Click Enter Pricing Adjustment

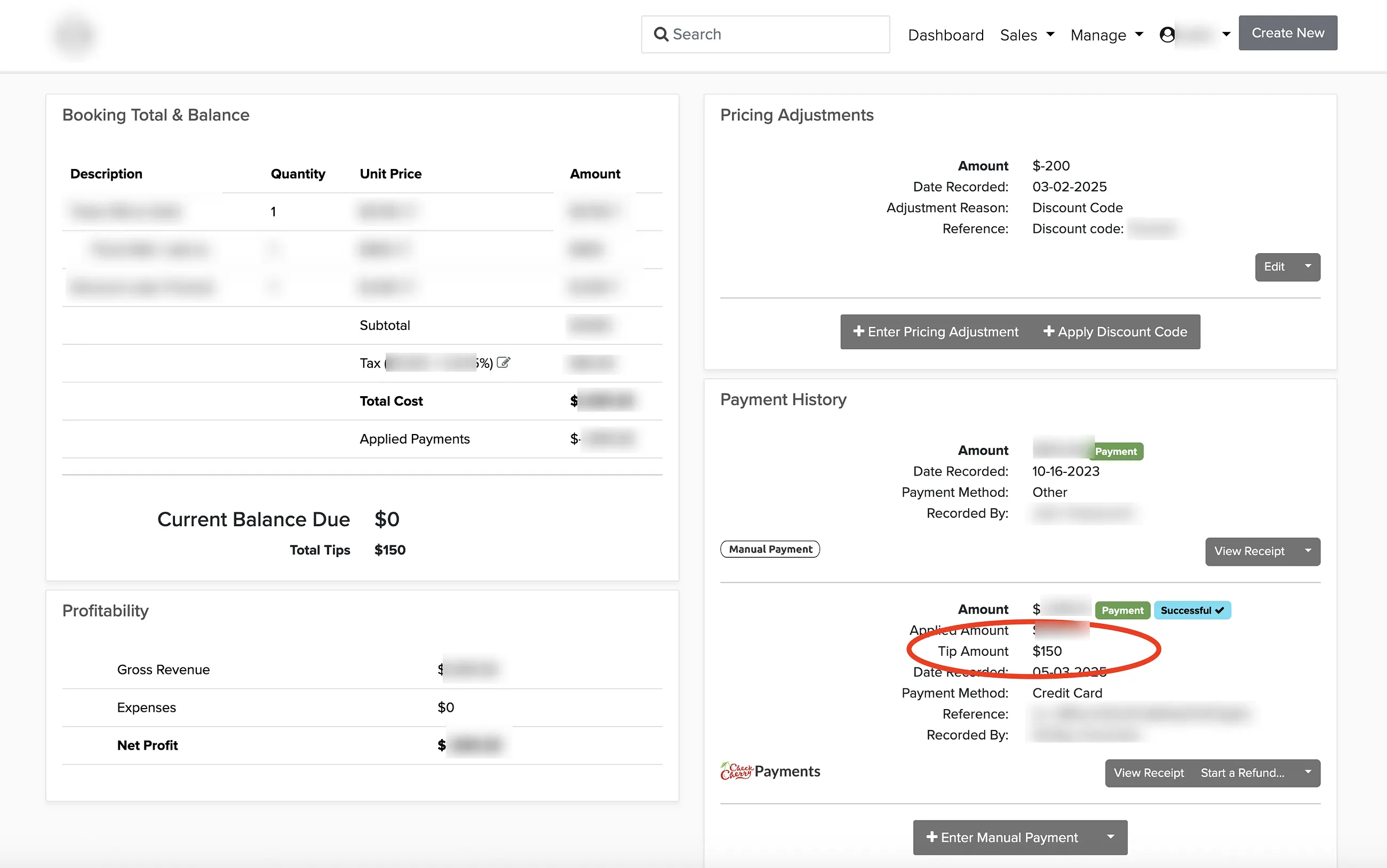936,332
